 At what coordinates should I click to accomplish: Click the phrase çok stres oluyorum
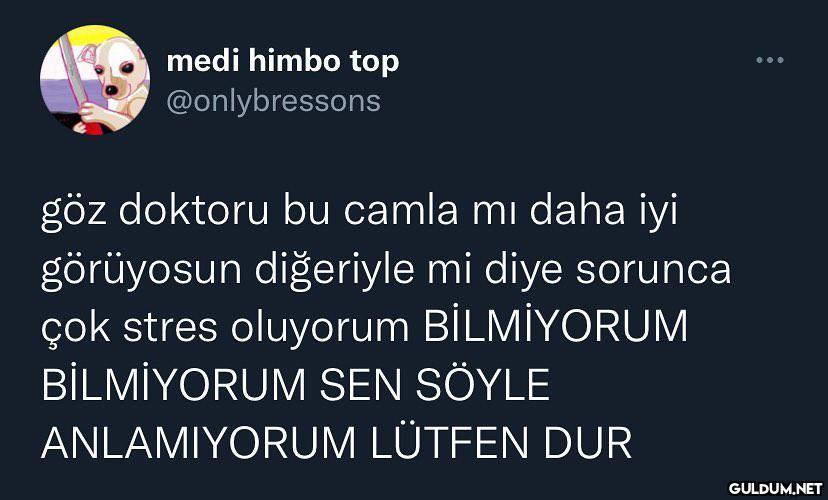225,327
